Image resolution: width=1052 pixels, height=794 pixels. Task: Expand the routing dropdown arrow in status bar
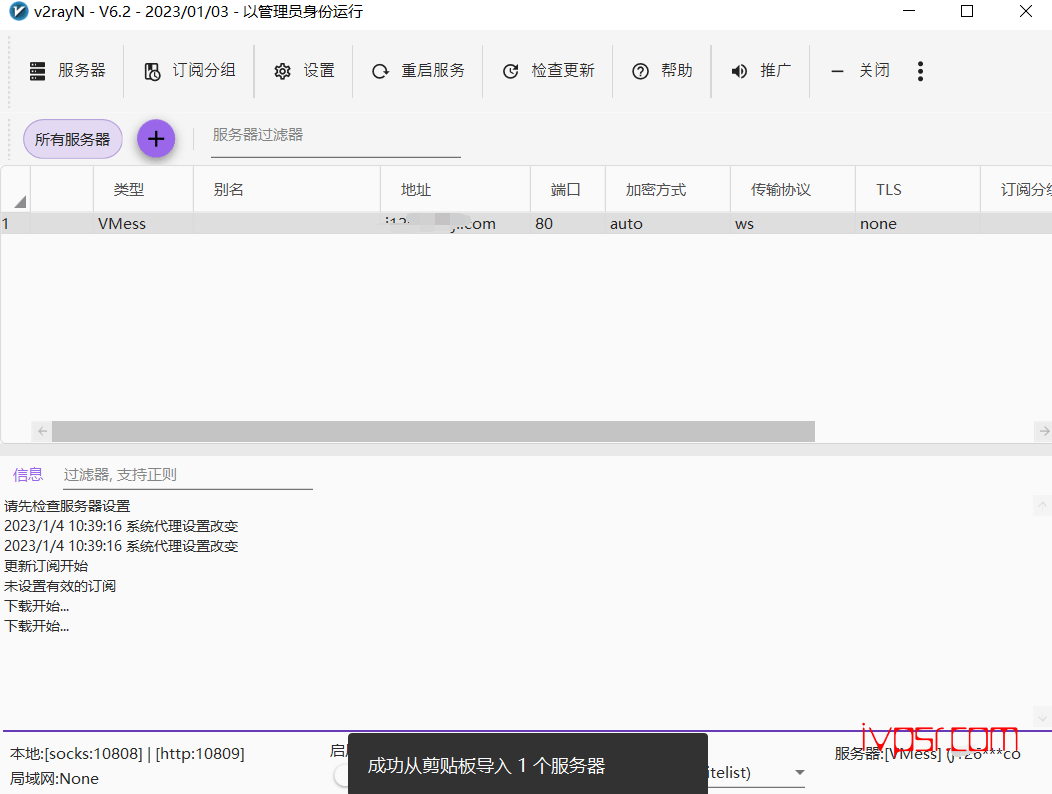800,773
